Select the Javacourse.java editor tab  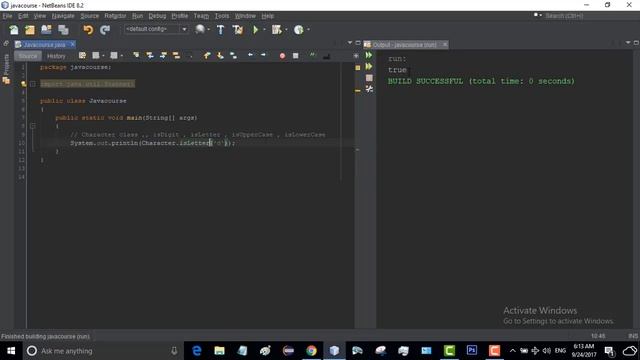click(x=44, y=44)
